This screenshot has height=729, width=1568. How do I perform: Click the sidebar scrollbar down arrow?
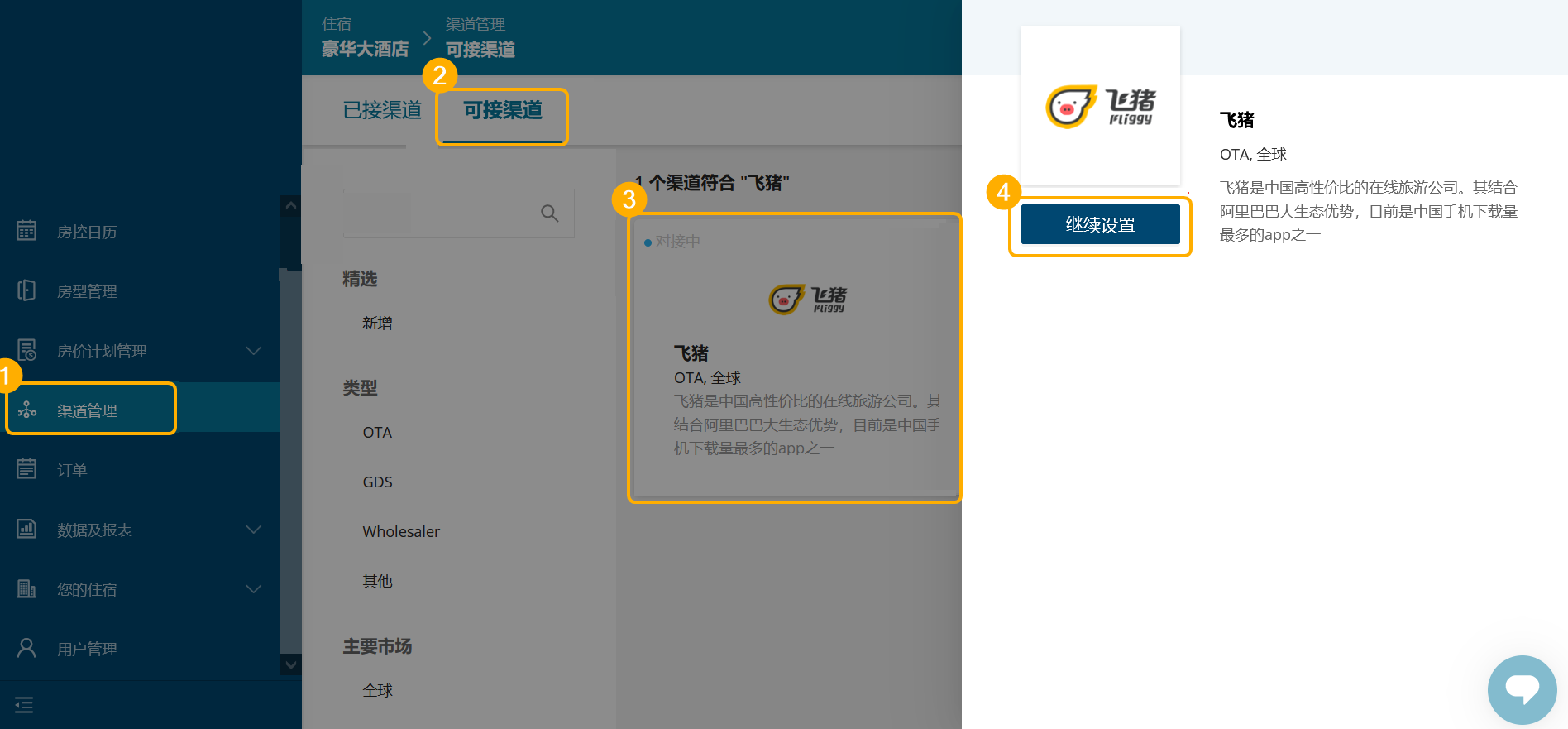290,664
